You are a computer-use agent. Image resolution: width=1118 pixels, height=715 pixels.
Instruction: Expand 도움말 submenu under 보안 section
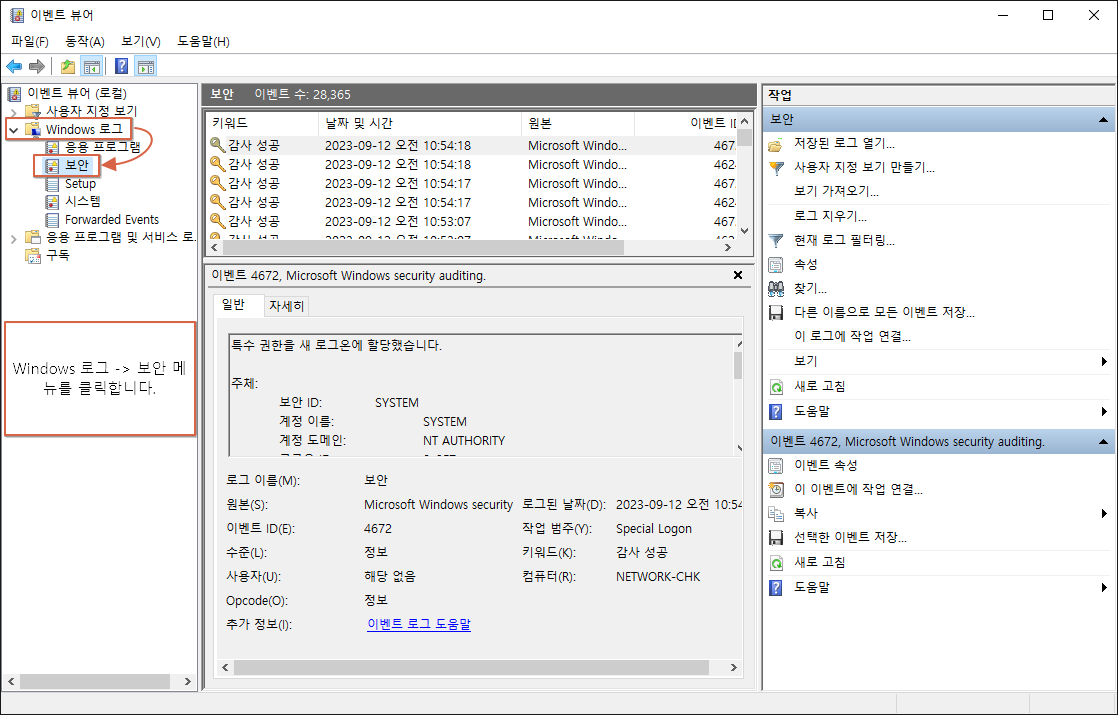(1104, 411)
